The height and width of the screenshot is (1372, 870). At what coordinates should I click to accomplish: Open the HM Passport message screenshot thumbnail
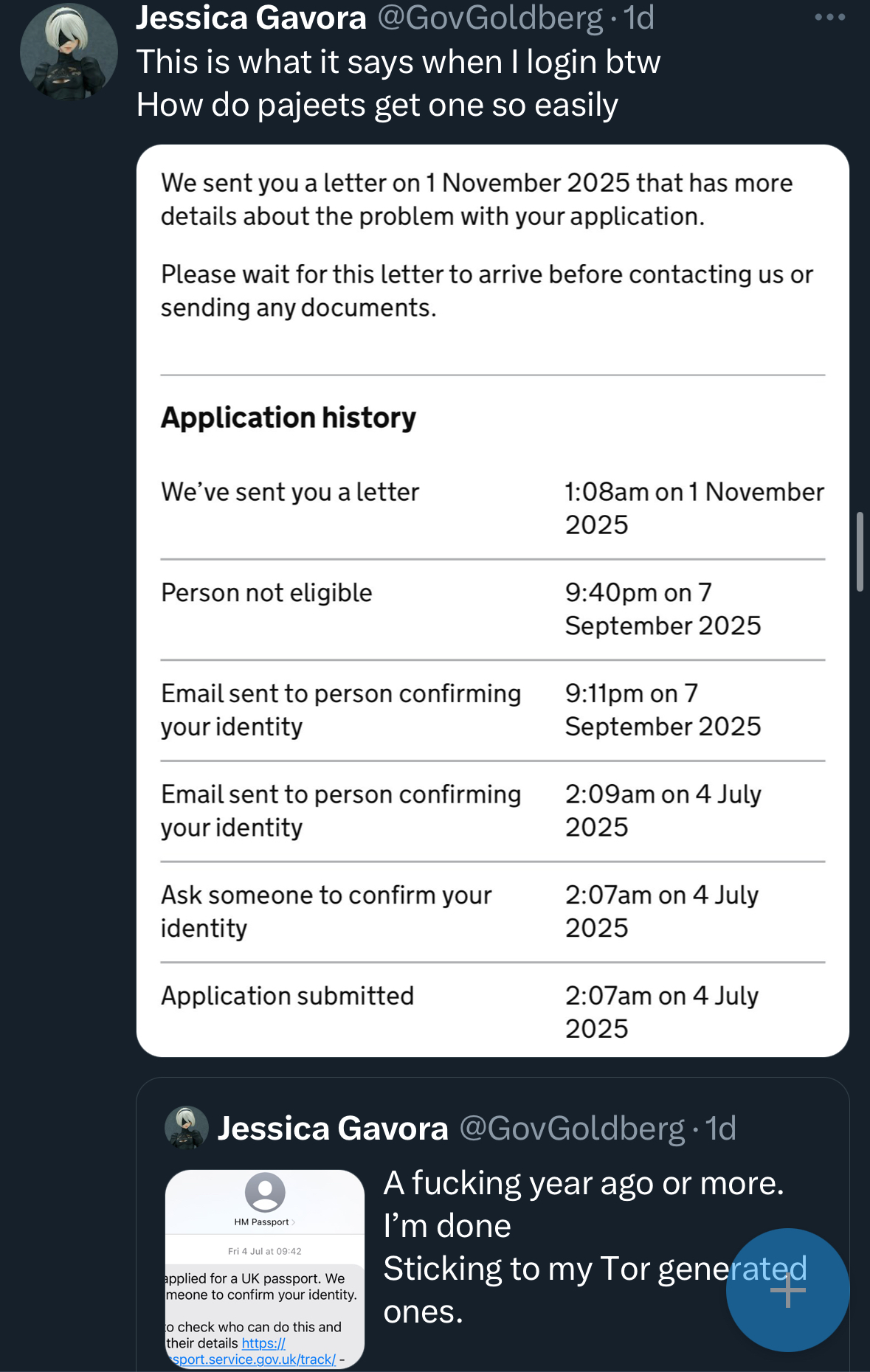click(x=265, y=1269)
